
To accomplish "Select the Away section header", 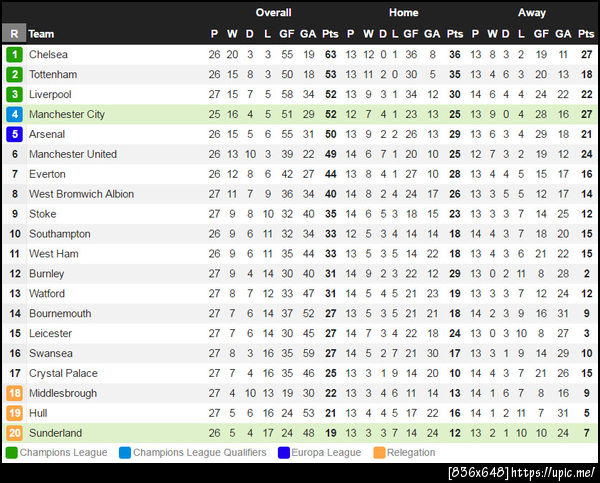I will pyautogui.click(x=532, y=13).
